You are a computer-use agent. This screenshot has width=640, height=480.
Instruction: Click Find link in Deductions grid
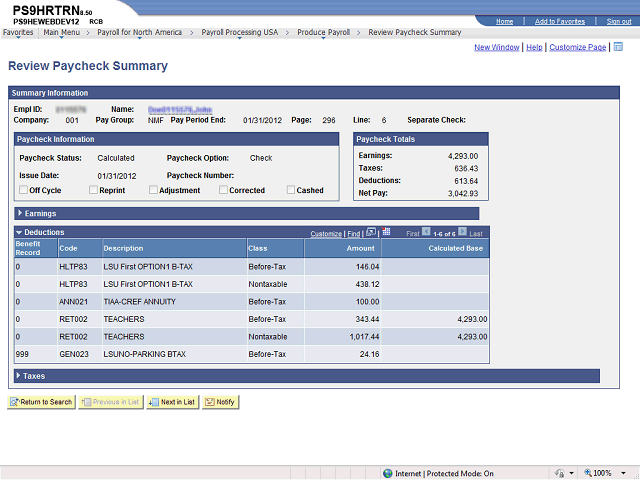(353, 233)
